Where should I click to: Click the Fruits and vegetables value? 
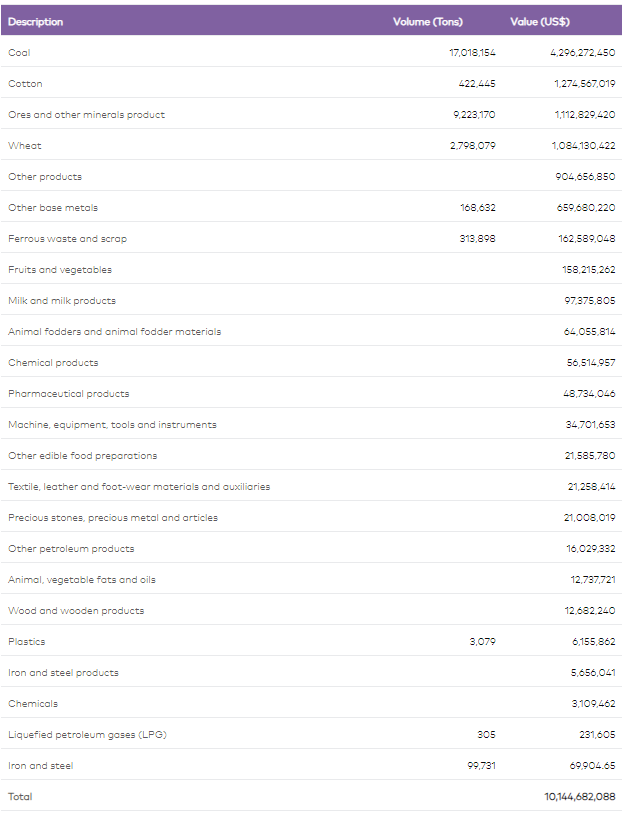(589, 270)
